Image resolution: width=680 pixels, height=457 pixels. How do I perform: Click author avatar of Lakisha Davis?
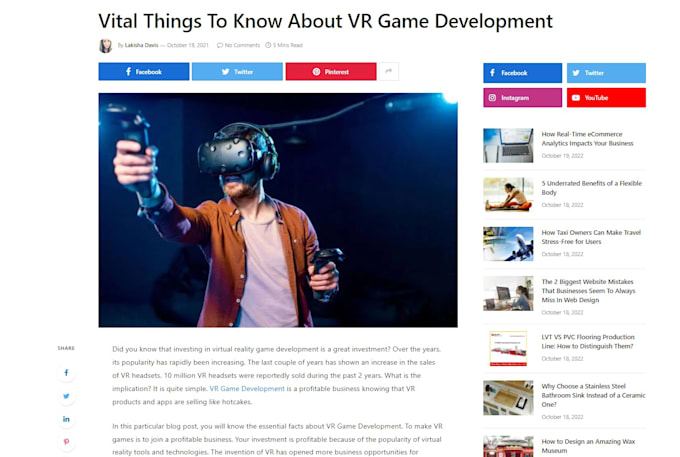coord(105,46)
